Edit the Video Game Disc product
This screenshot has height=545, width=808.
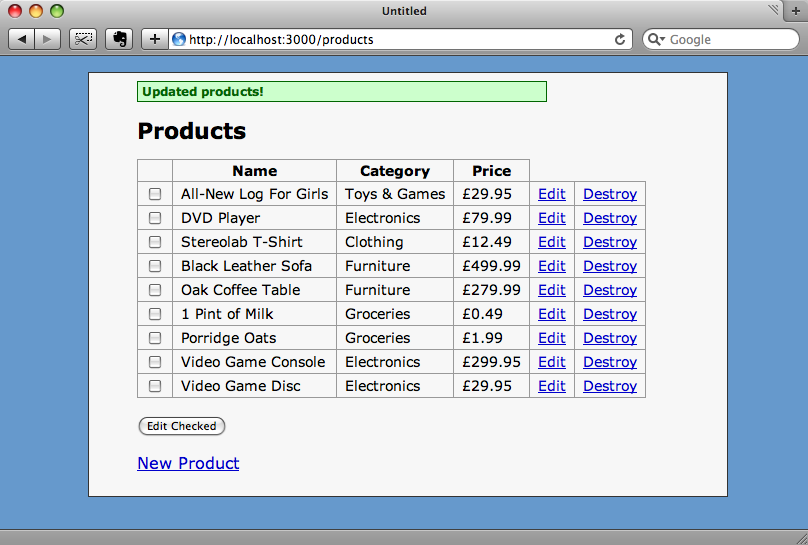[551, 386]
